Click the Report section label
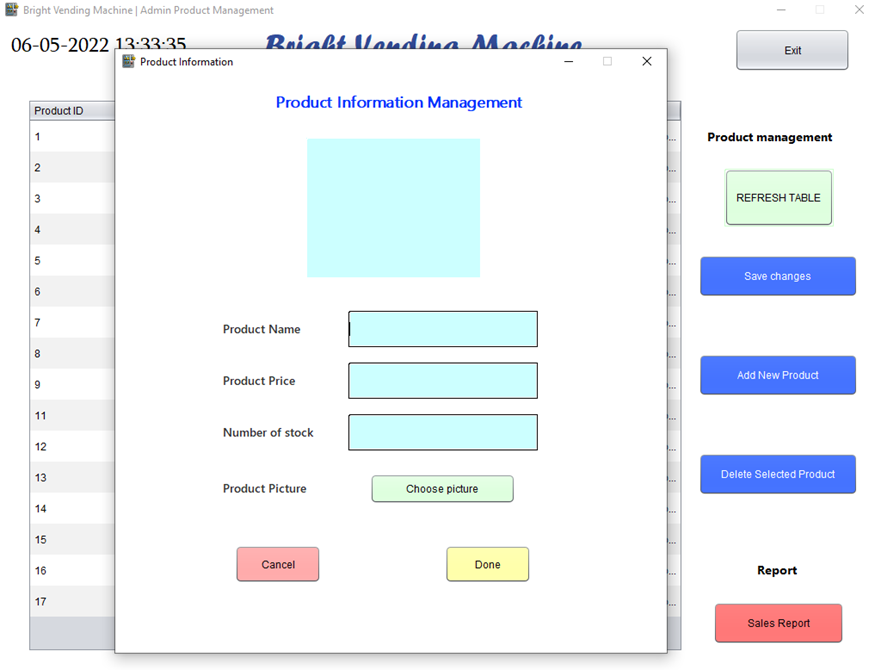 coord(777,570)
